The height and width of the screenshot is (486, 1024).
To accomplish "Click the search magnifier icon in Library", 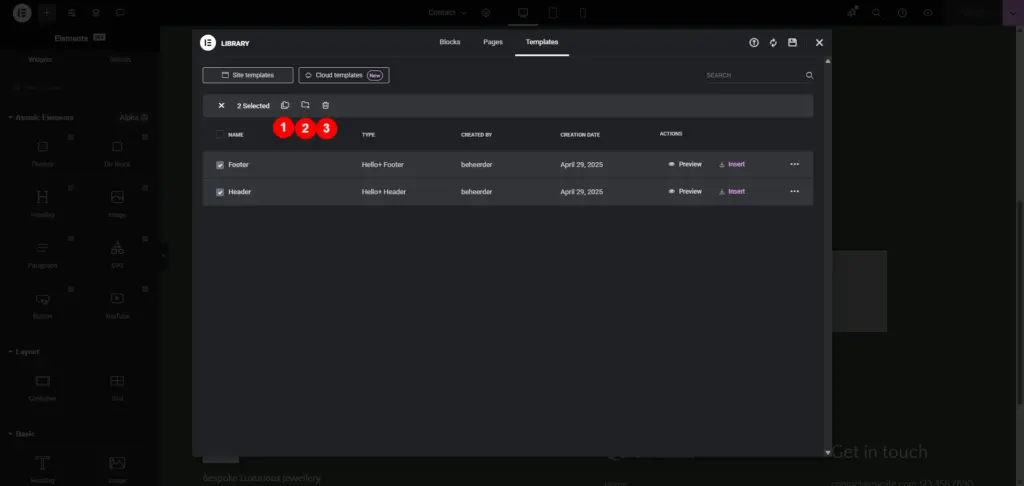I will pyautogui.click(x=809, y=75).
